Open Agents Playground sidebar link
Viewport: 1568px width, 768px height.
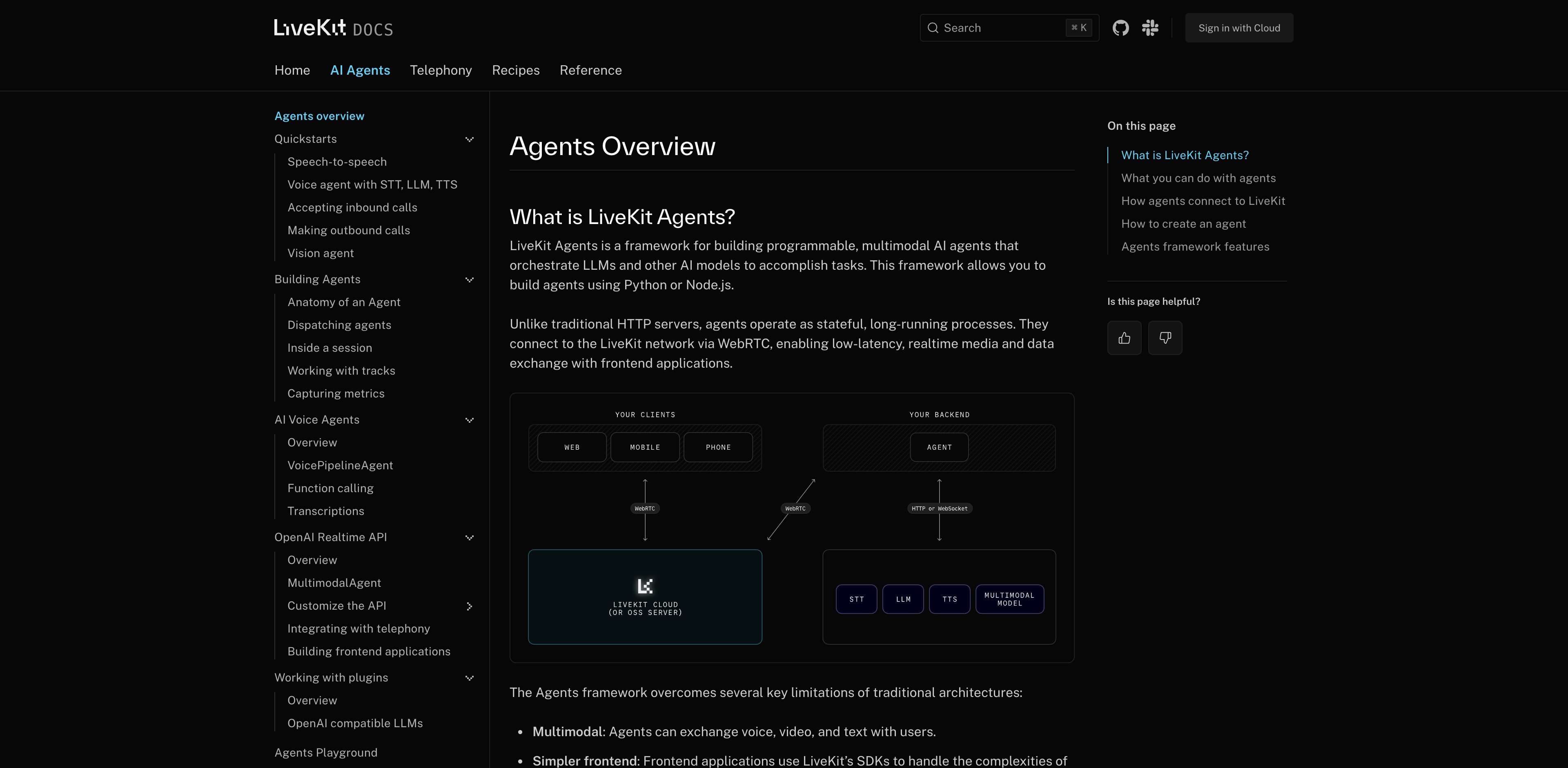326,753
